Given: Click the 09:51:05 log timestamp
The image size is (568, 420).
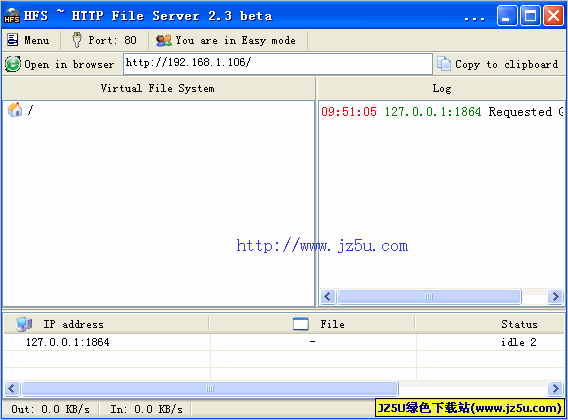Looking at the screenshot, I should tap(349, 112).
